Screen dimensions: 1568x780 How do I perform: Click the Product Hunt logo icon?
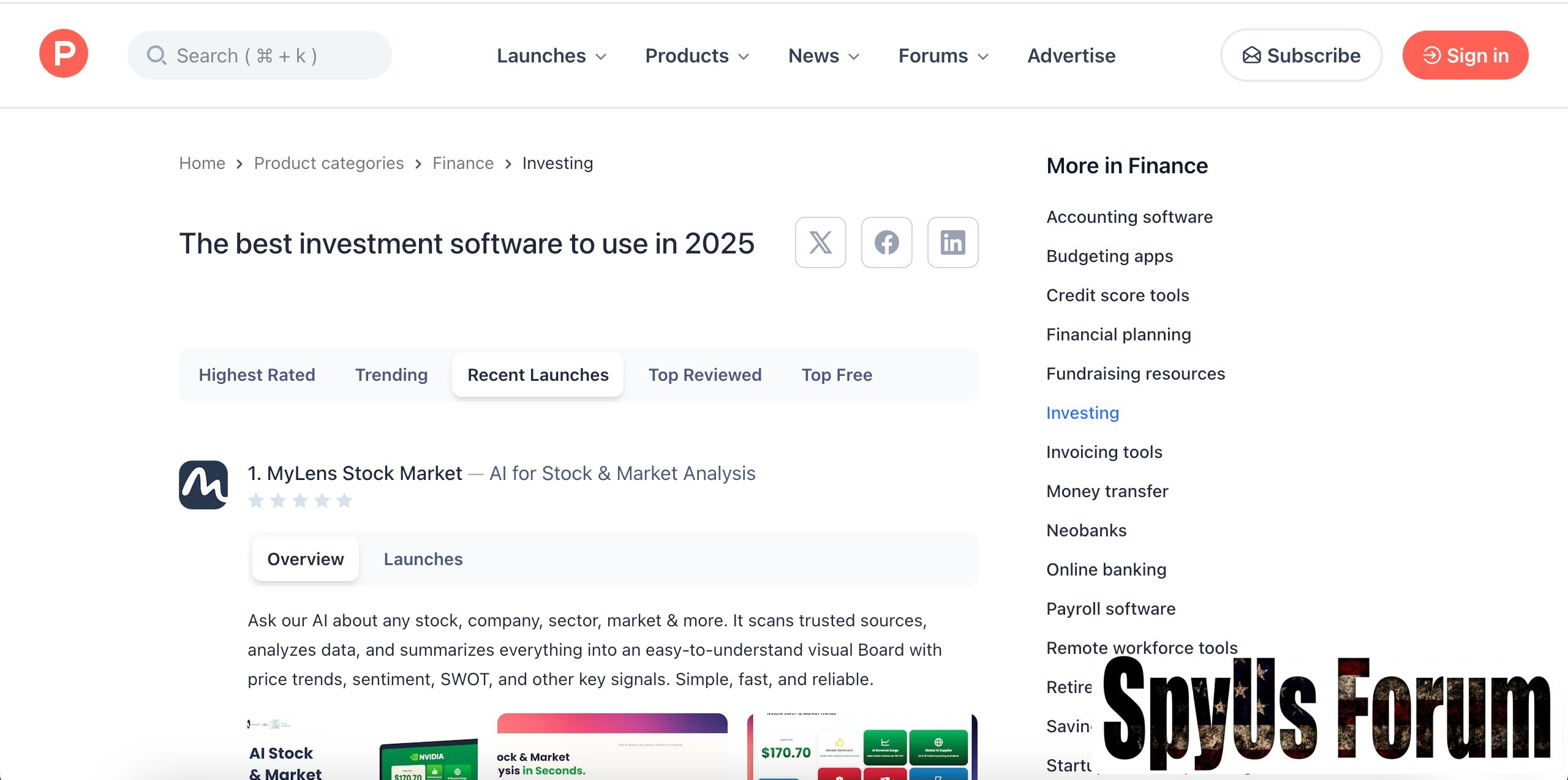tap(64, 54)
